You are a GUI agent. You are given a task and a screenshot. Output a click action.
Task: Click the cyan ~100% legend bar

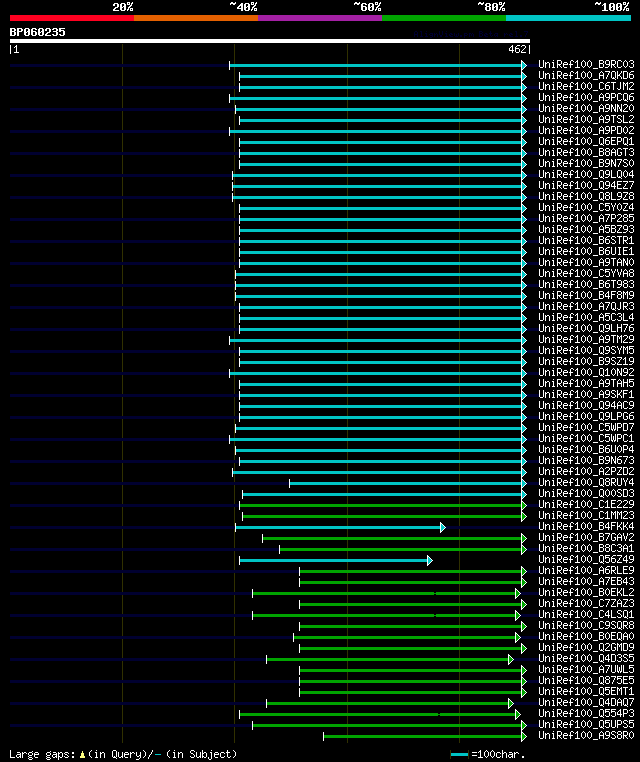coord(568,18)
